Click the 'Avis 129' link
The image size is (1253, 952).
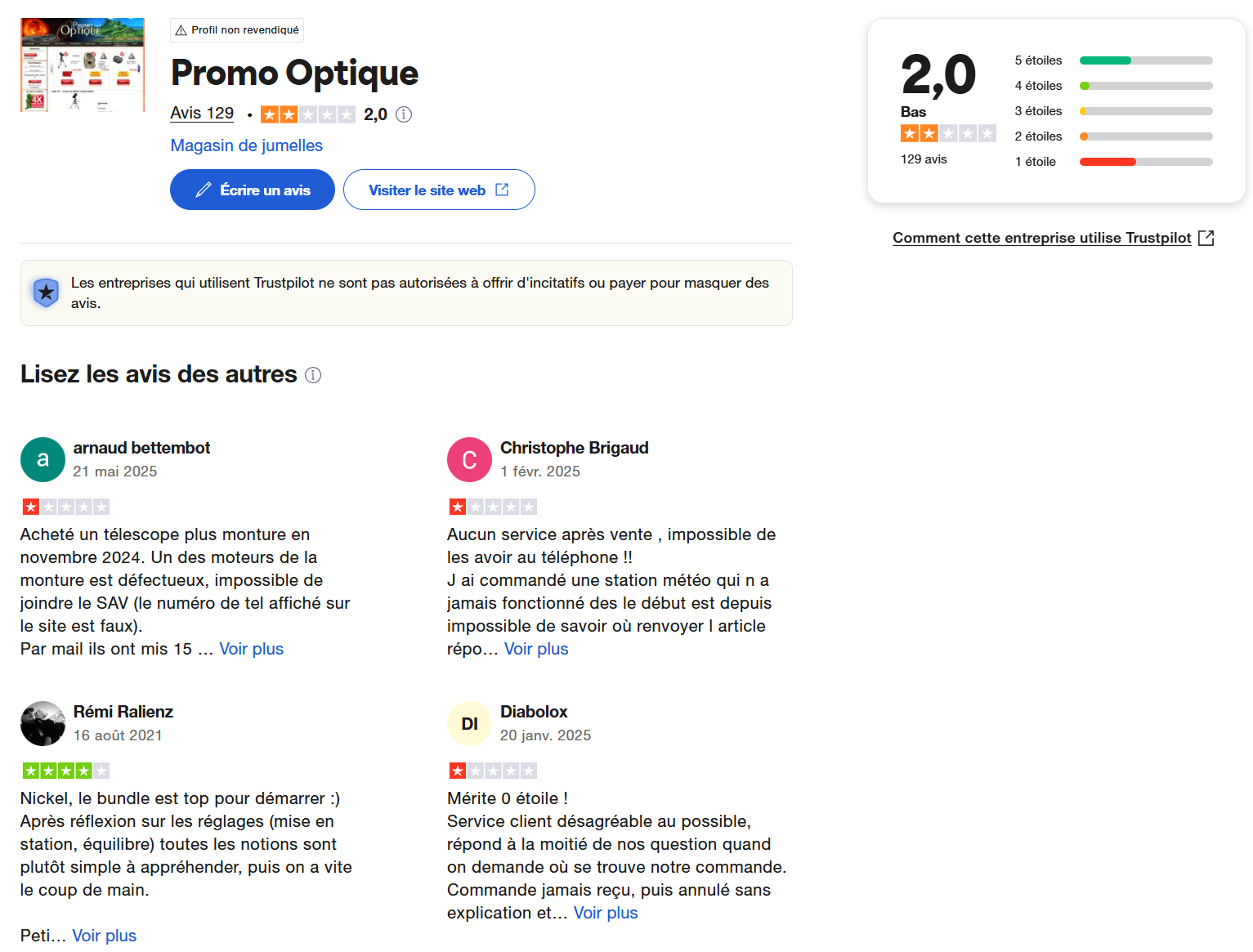tap(202, 114)
